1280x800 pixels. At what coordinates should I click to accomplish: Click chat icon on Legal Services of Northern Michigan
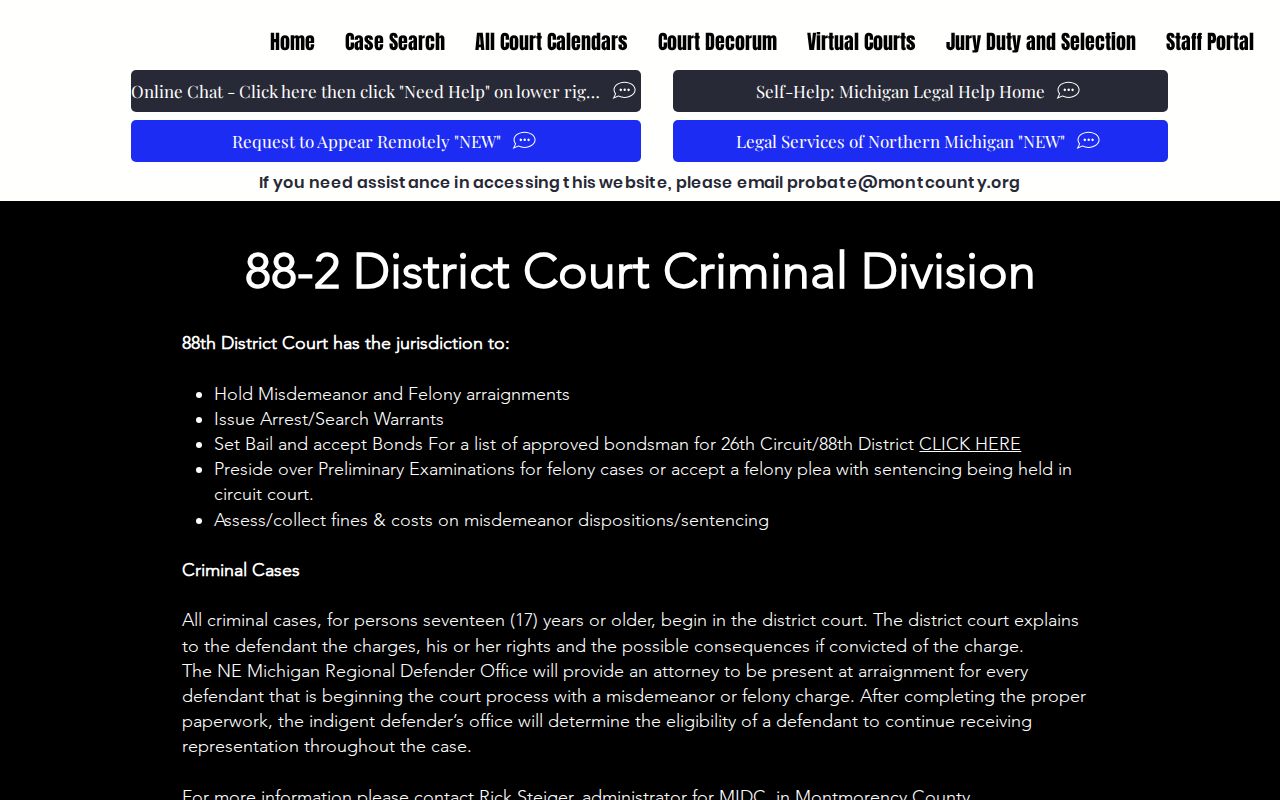tap(1088, 141)
